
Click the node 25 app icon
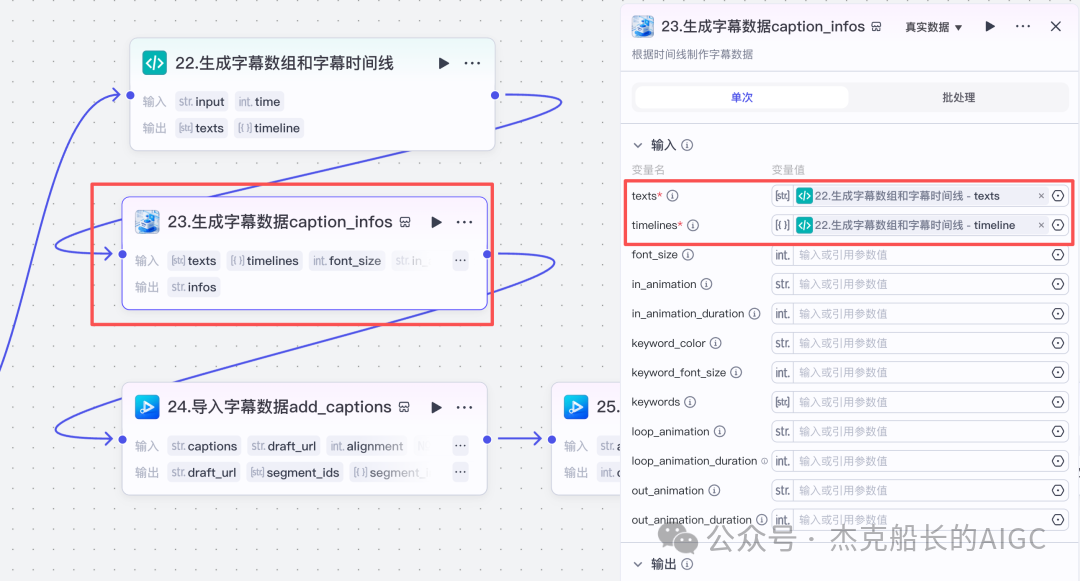576,407
